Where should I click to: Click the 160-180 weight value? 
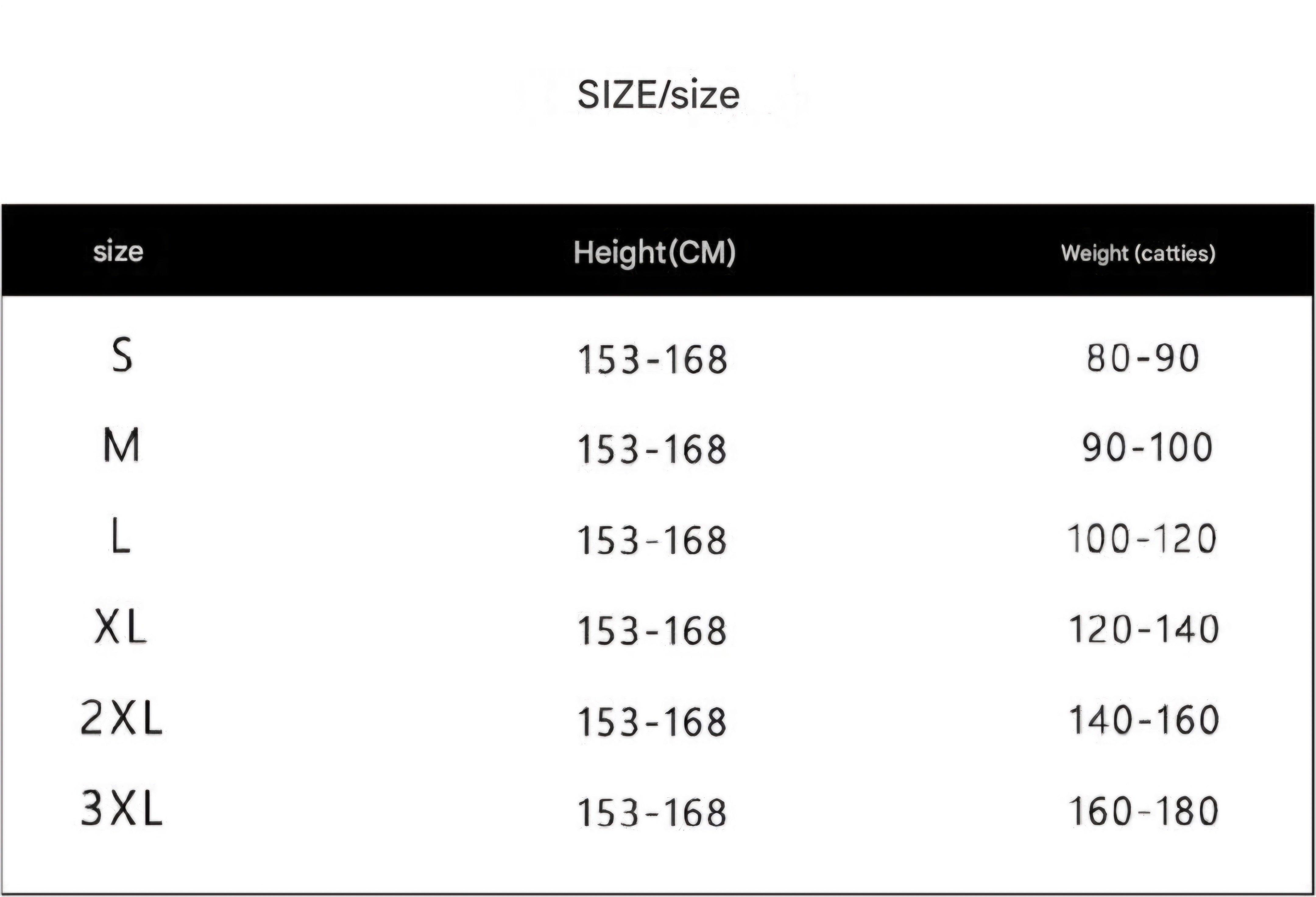coord(1143,810)
